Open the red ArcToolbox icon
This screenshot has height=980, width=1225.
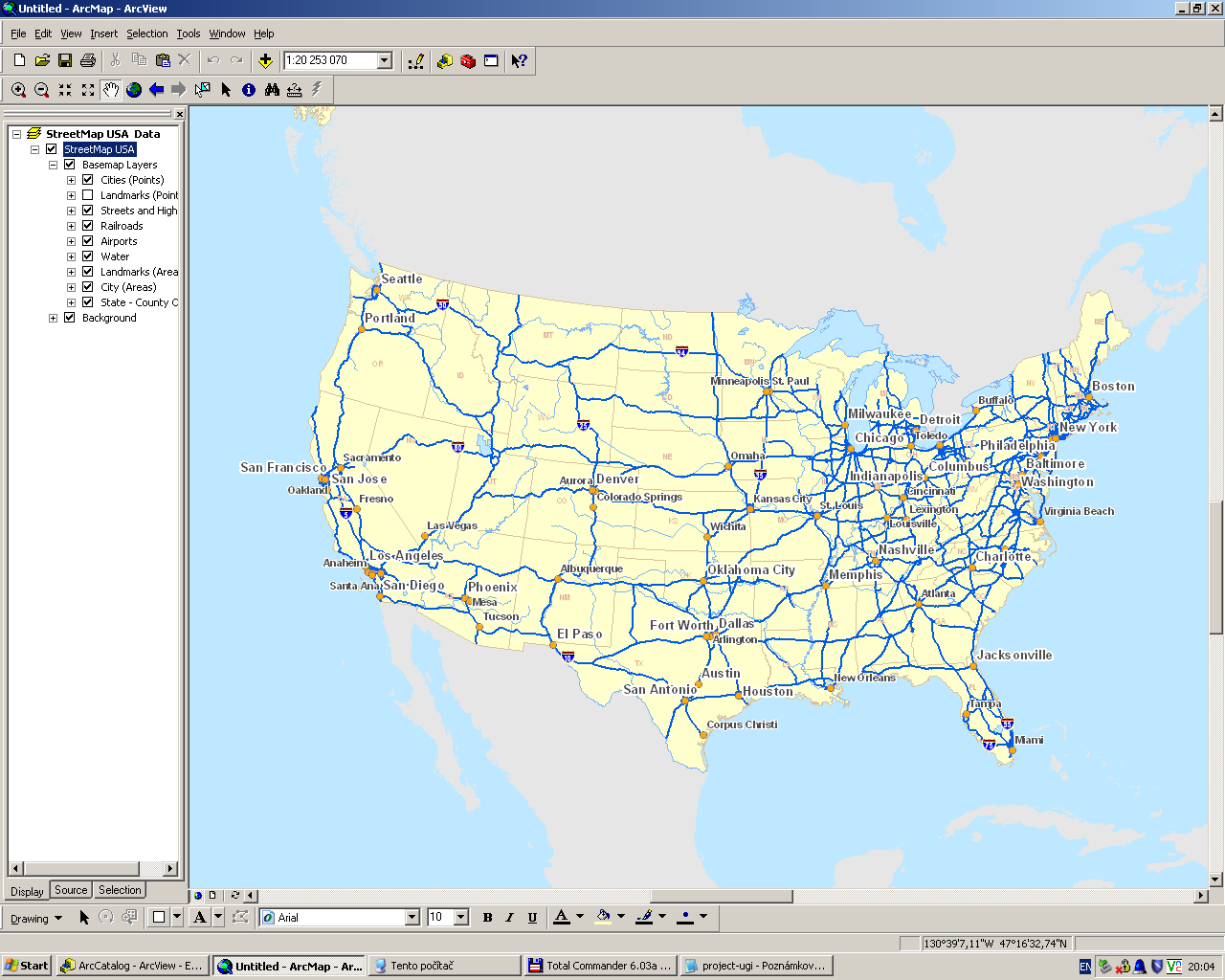tap(468, 60)
